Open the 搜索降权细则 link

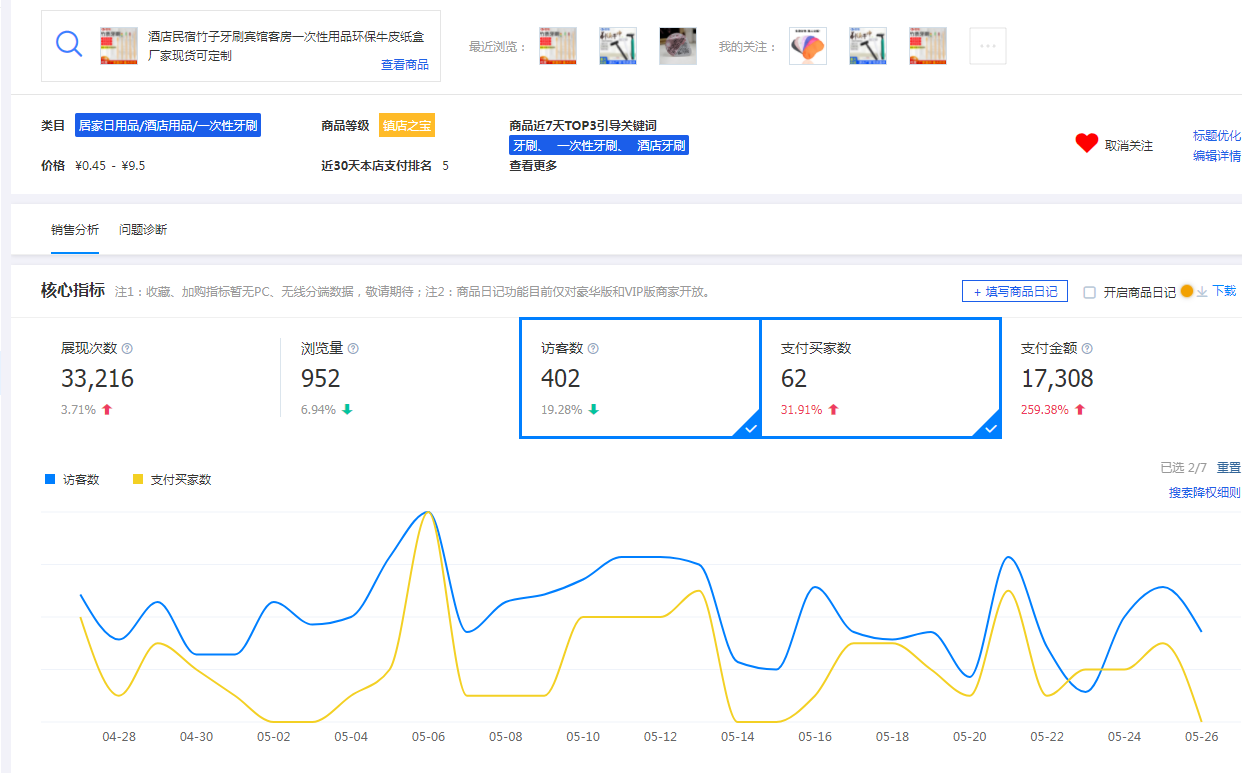pos(1204,493)
